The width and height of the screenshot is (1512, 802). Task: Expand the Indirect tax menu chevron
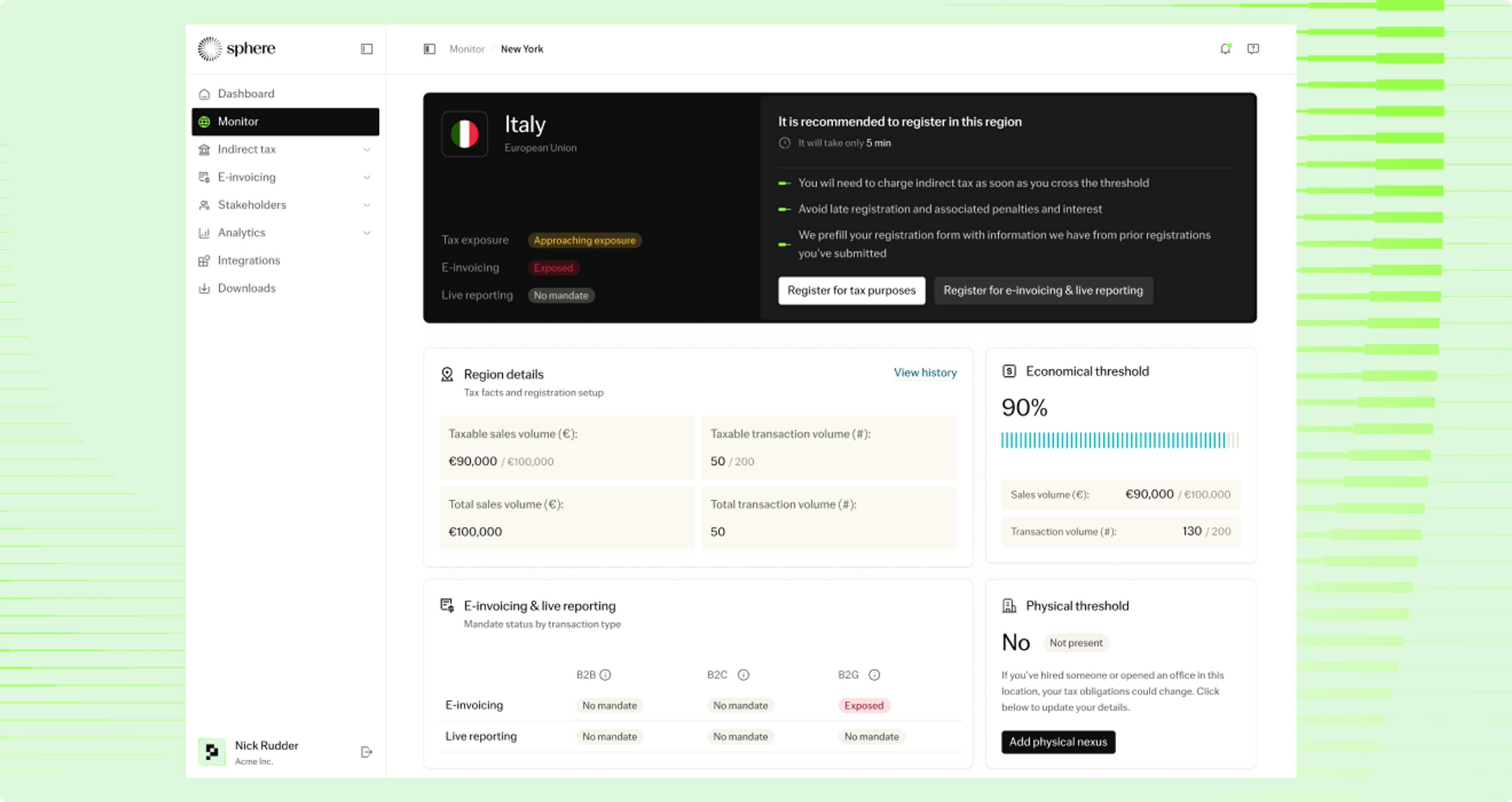tap(367, 149)
